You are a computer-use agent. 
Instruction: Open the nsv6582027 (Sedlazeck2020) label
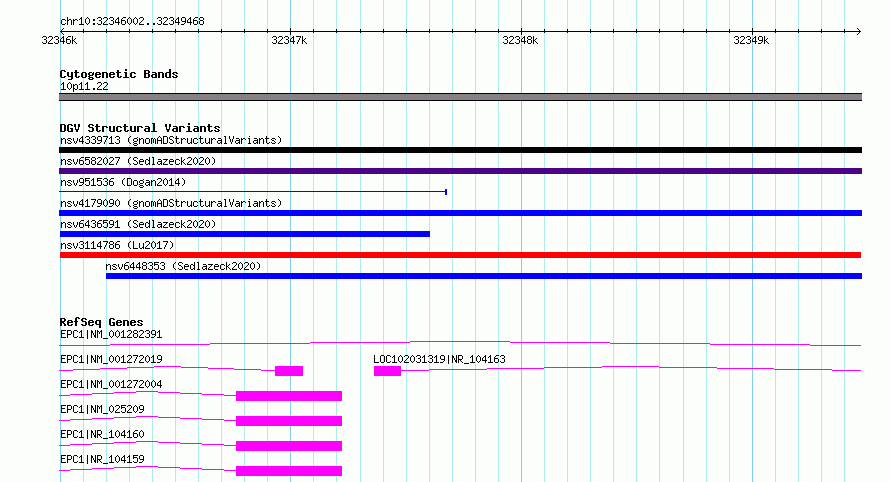138,161
